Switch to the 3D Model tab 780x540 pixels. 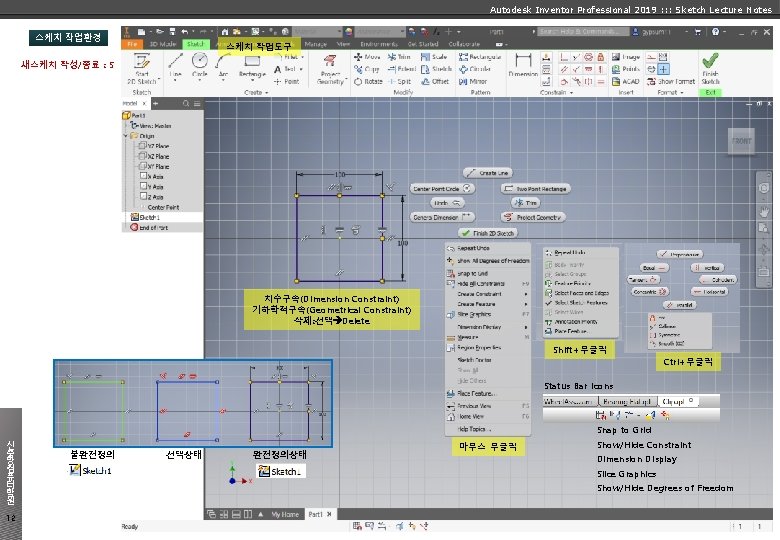tap(163, 44)
